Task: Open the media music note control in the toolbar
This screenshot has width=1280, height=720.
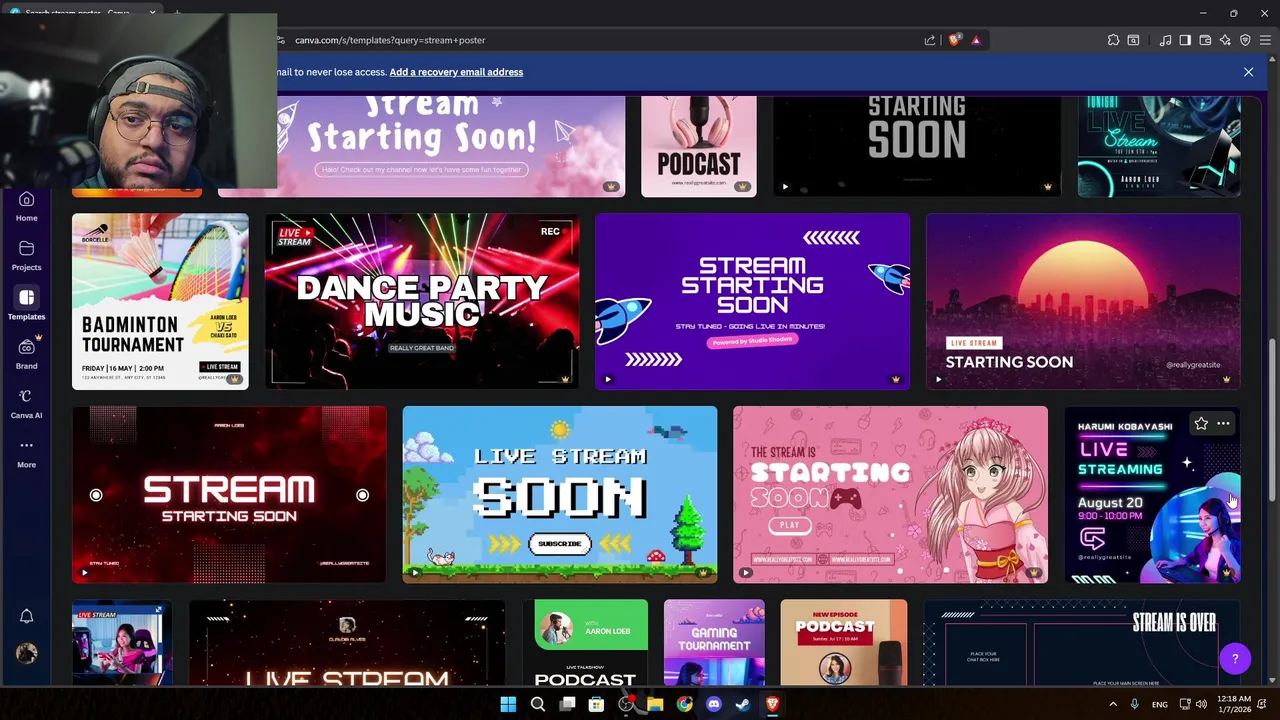Action: pyautogui.click(x=1165, y=40)
